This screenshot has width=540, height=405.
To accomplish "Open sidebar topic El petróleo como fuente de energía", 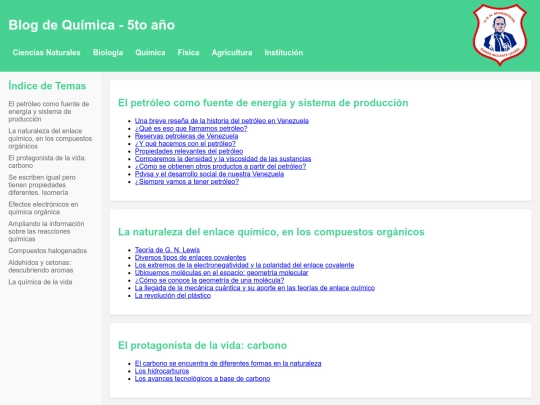I will 49,112.
